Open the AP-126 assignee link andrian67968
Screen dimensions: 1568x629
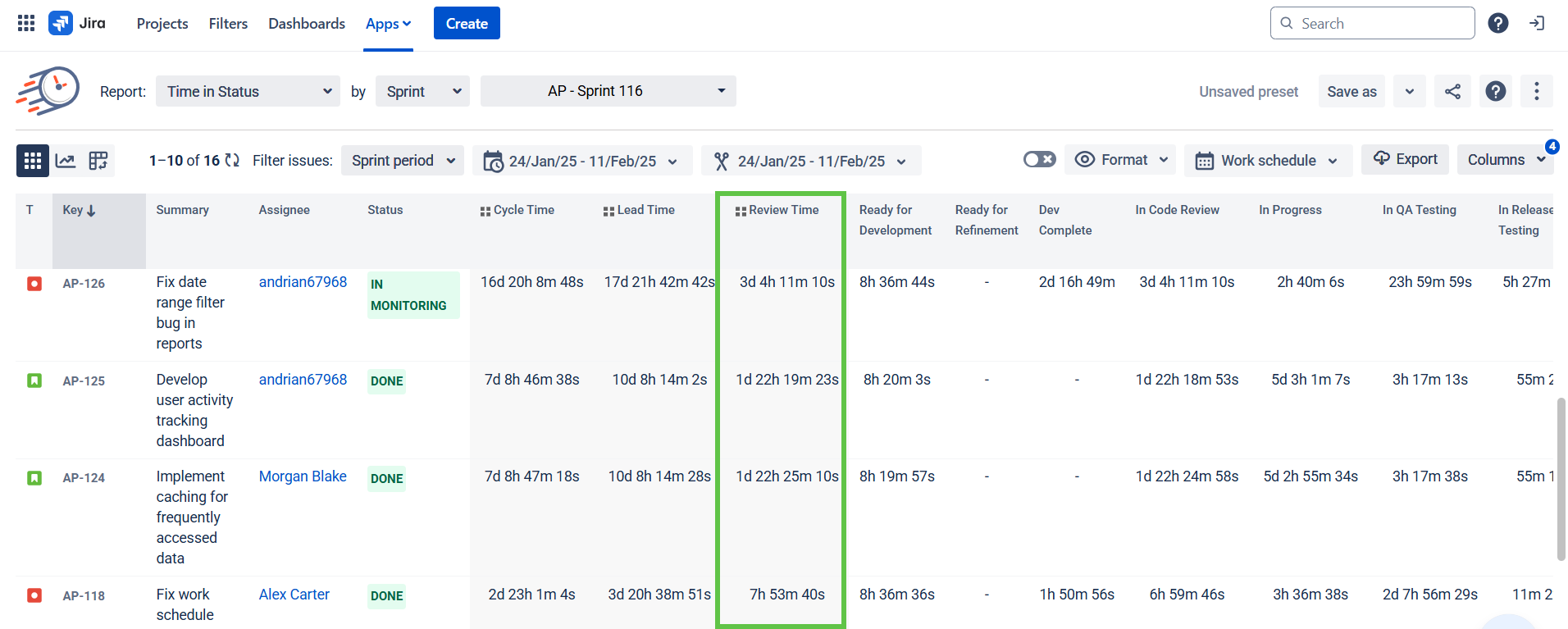303,282
